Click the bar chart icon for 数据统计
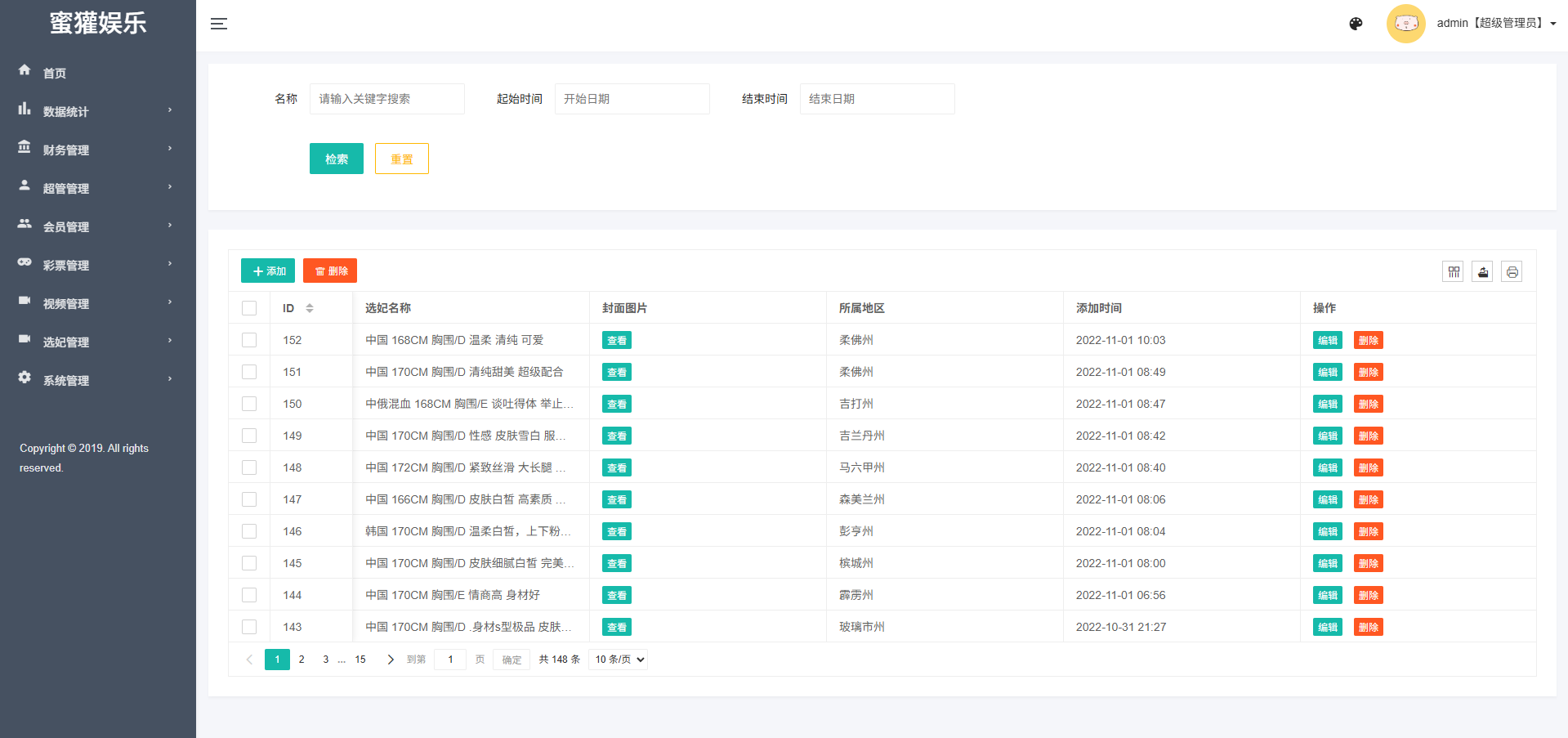1568x738 pixels. pyautogui.click(x=25, y=109)
